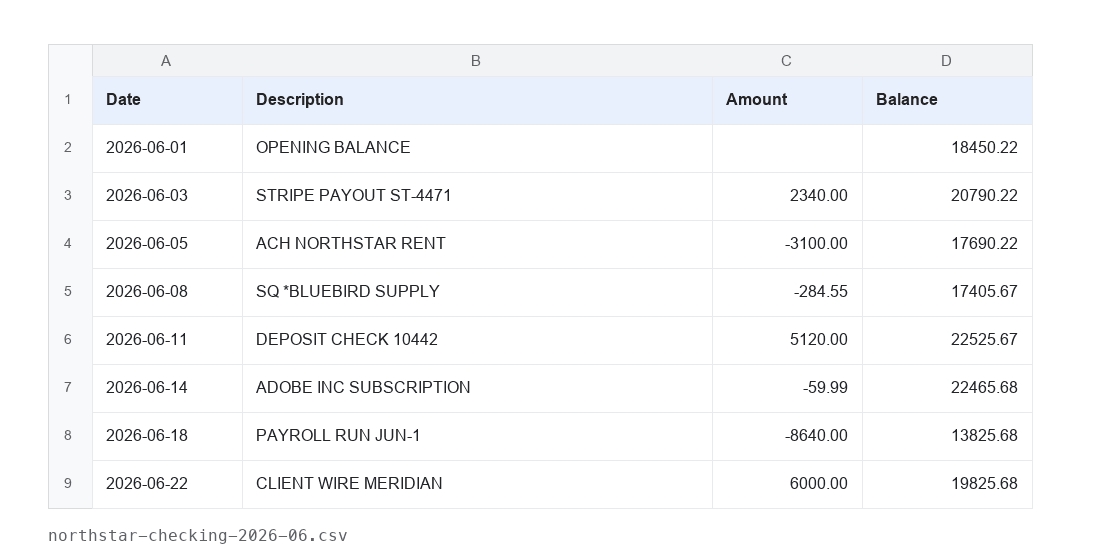Select row 3 header number
The height and width of the screenshot is (560, 1120).
click(70, 196)
